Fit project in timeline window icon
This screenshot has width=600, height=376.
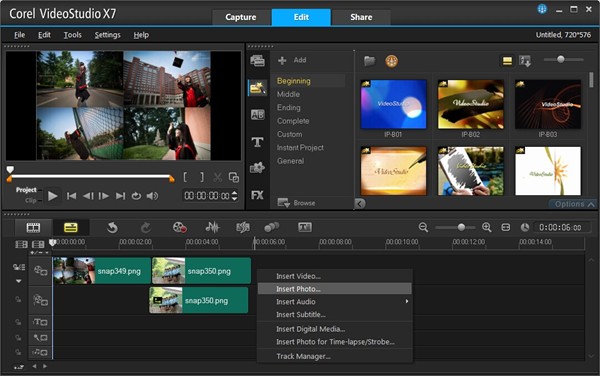(x=505, y=227)
